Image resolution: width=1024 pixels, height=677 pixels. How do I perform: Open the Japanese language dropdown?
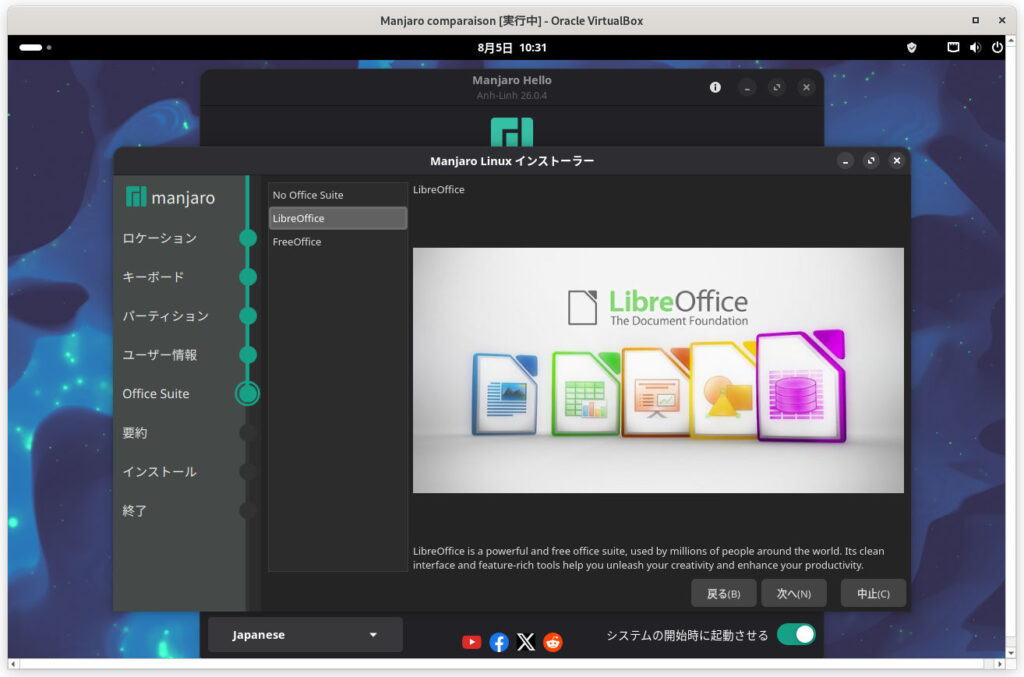pos(305,635)
